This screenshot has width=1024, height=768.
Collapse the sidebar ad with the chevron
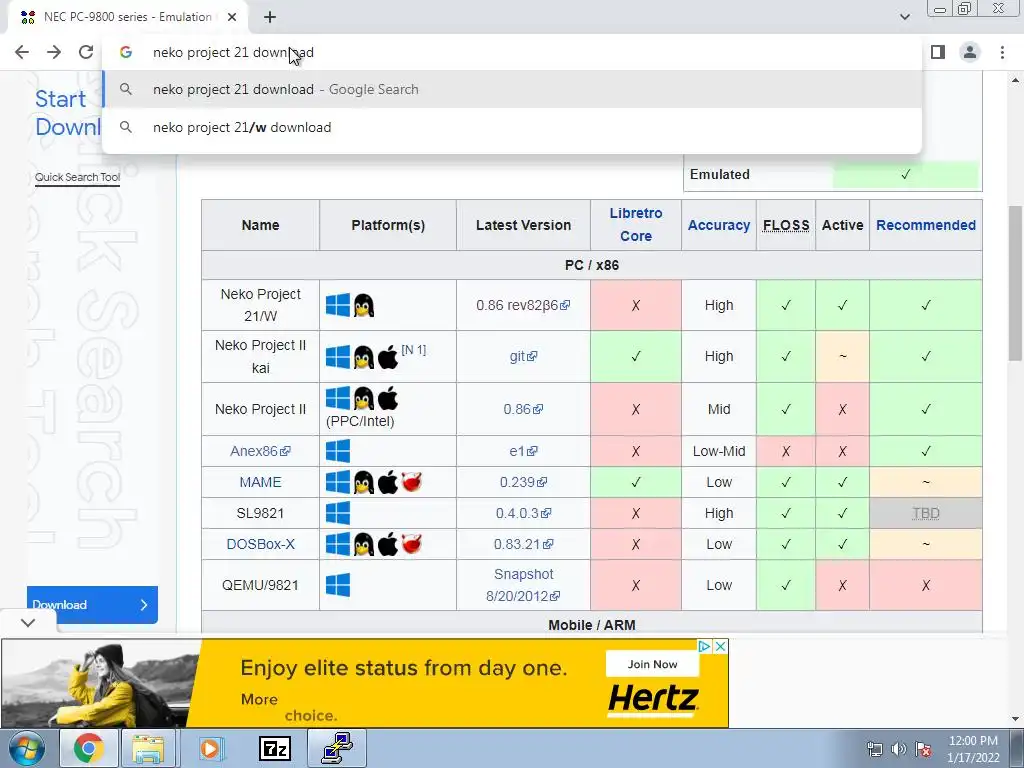tap(28, 622)
